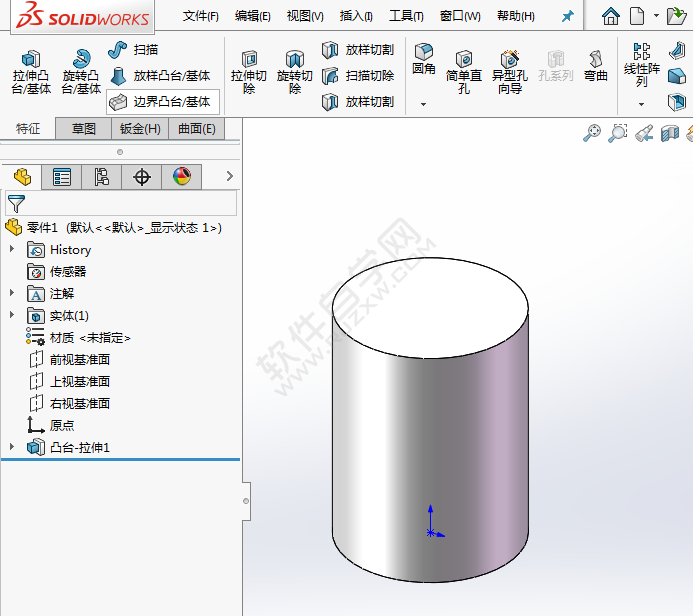Select the Extruded Boss/Base (拉伸凸台/基体) tool
Image resolution: width=693 pixels, height=616 pixels.
coord(30,72)
